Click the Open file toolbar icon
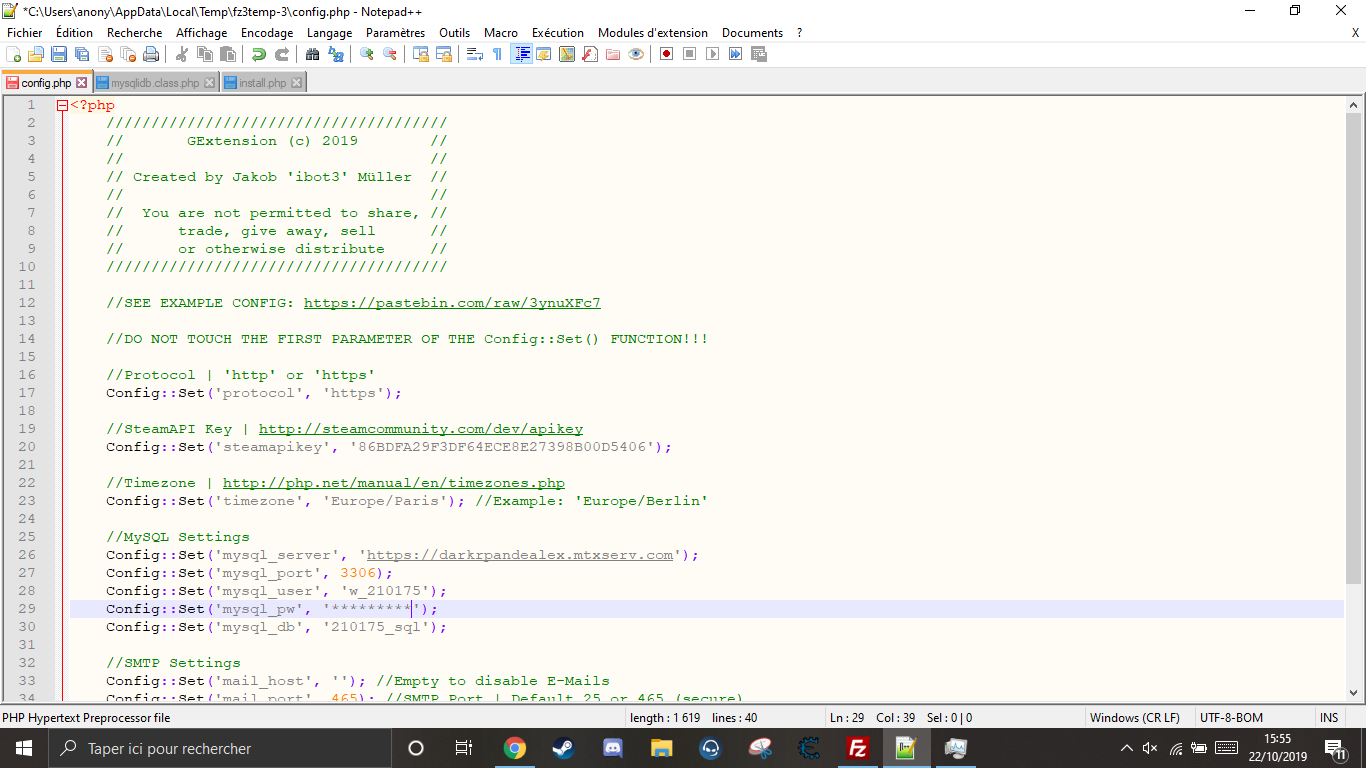Image resolution: width=1366 pixels, height=768 pixels. pyautogui.click(x=36, y=54)
